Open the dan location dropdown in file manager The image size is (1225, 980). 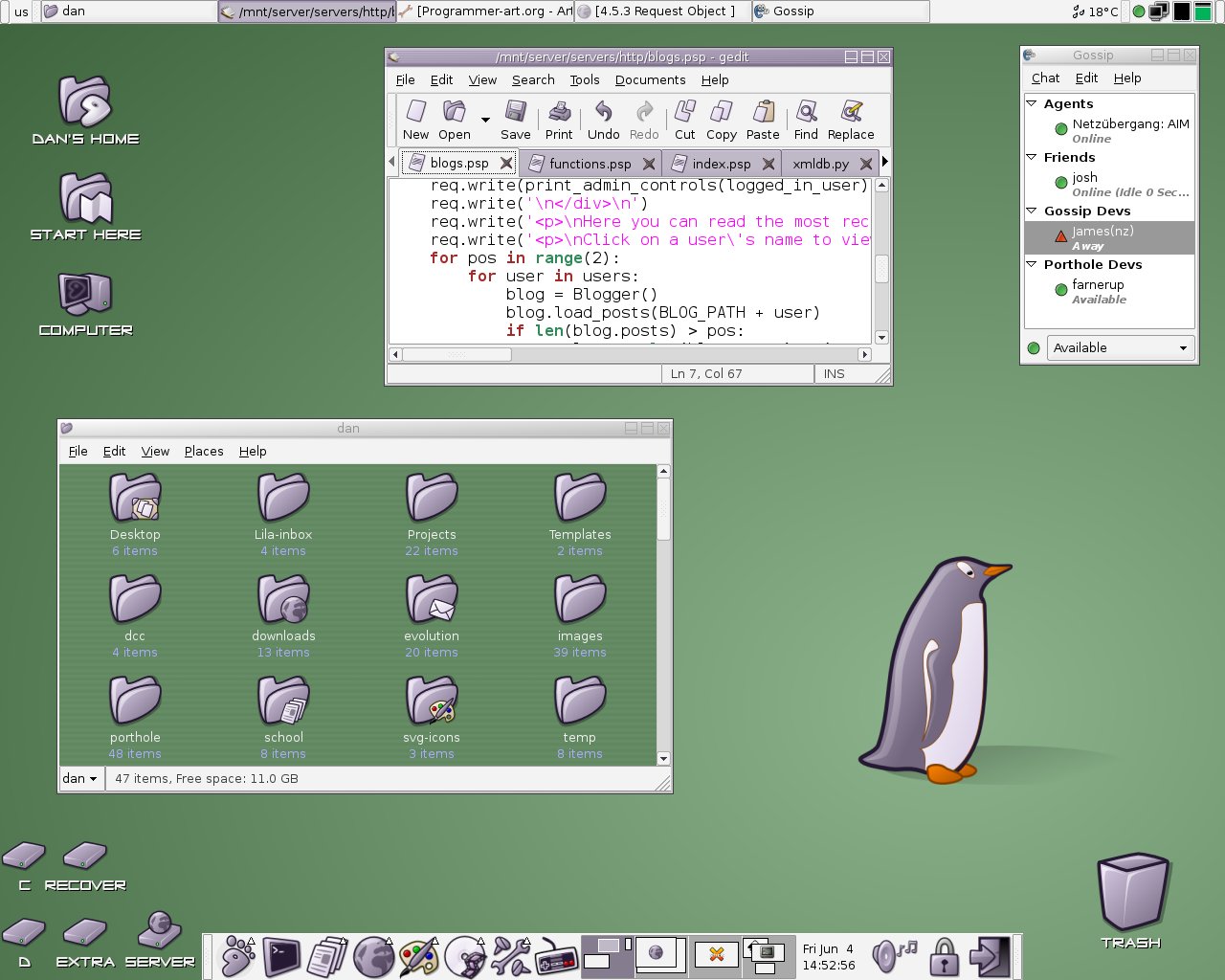click(80, 778)
